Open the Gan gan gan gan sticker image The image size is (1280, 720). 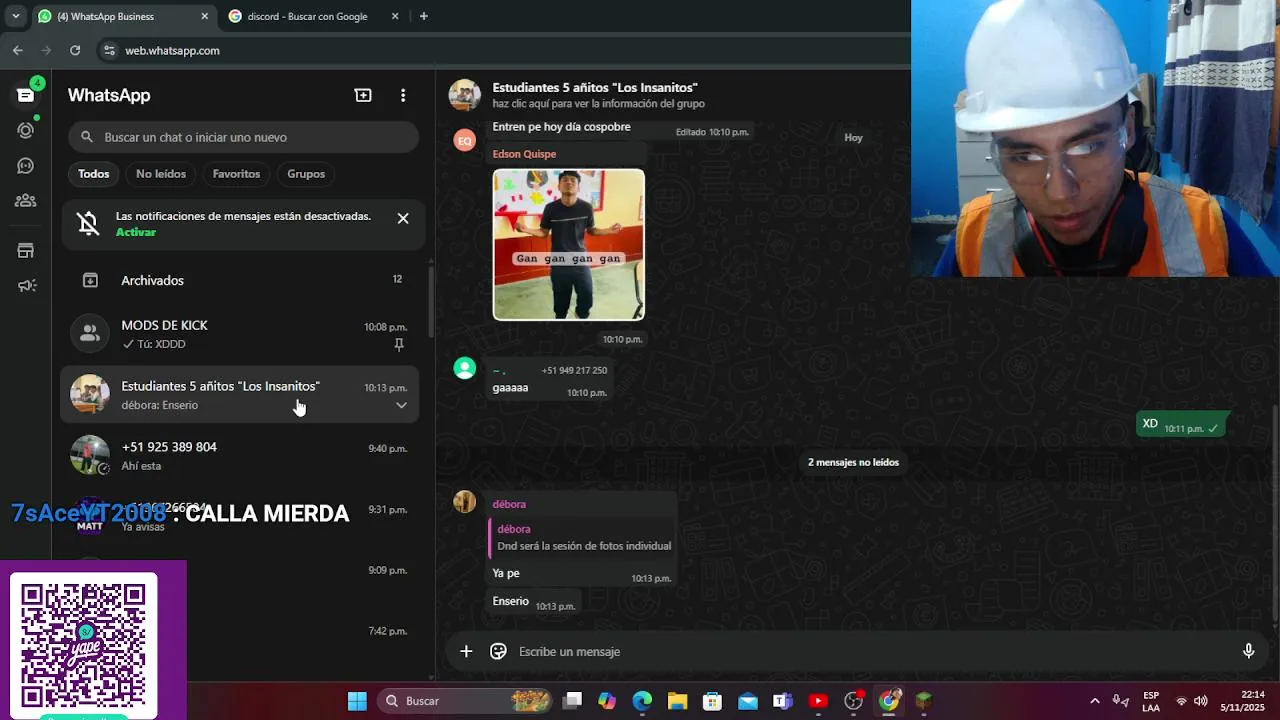tap(569, 245)
